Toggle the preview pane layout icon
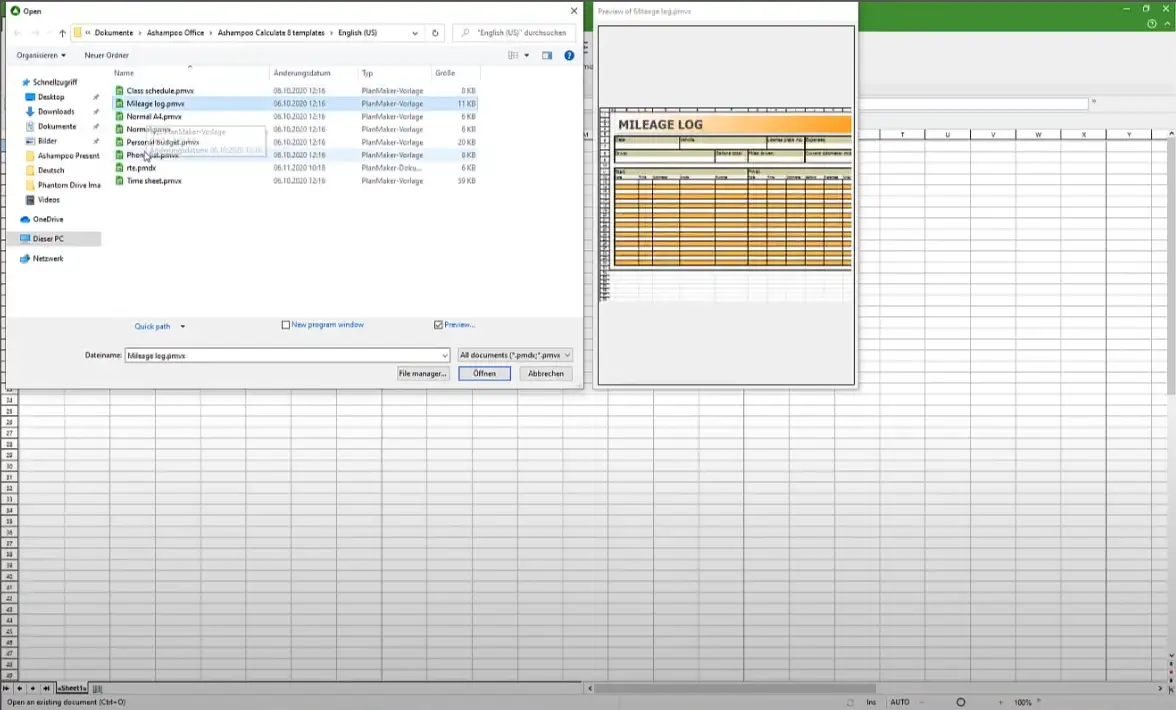The width and height of the screenshot is (1176, 710). pyautogui.click(x=547, y=55)
